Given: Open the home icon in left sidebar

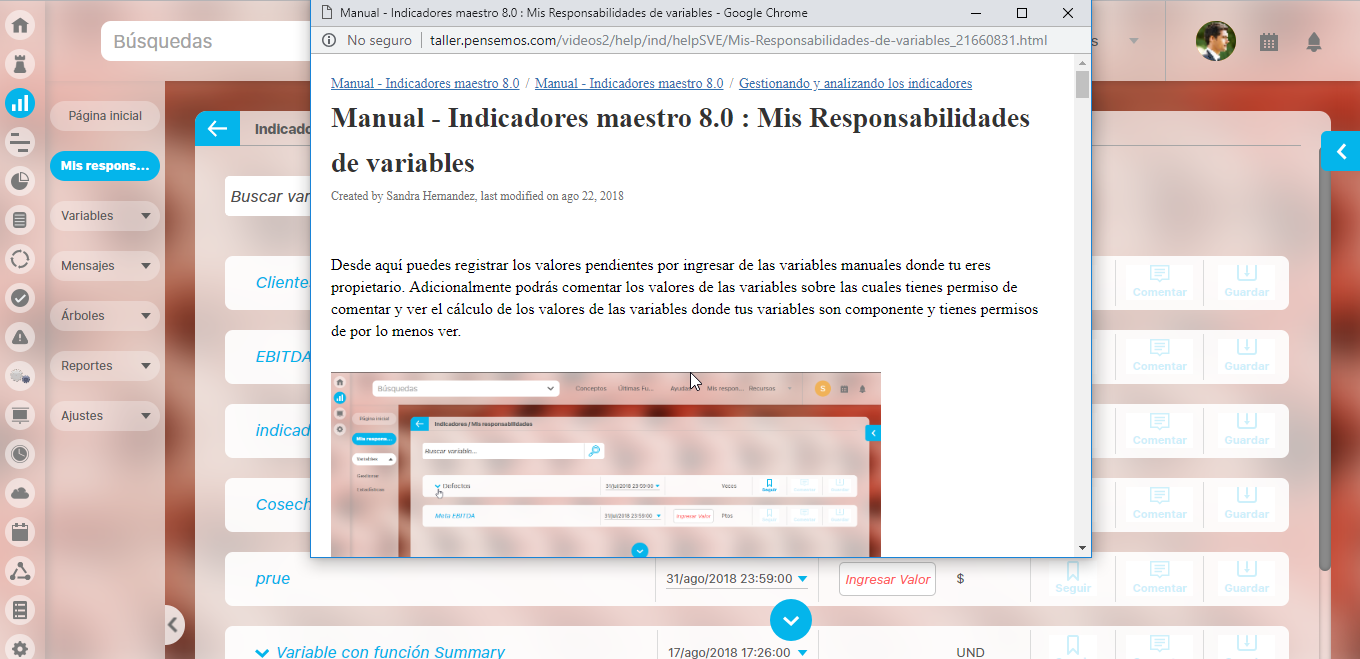Looking at the screenshot, I should tap(20, 26).
